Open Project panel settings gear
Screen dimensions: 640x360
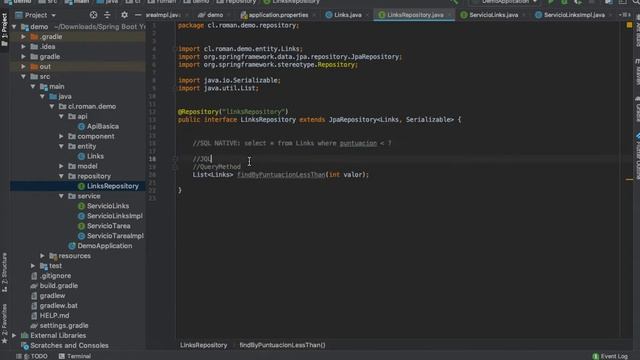coord(124,15)
